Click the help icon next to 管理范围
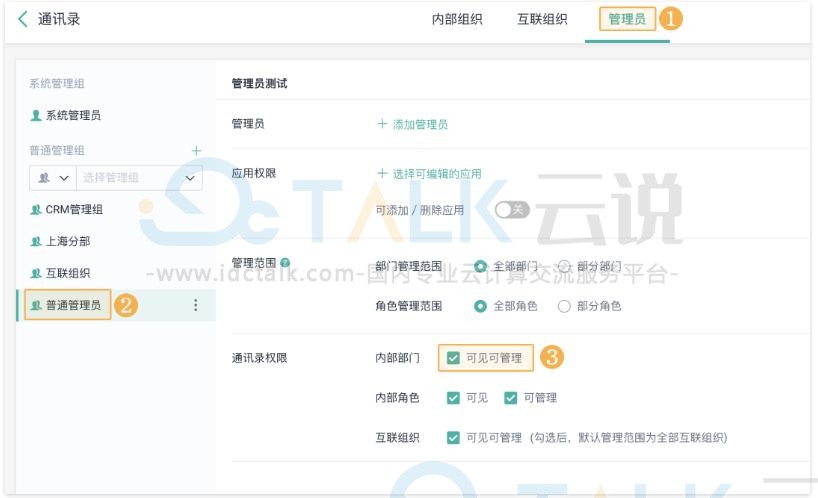The height and width of the screenshot is (498, 818). pos(285,263)
